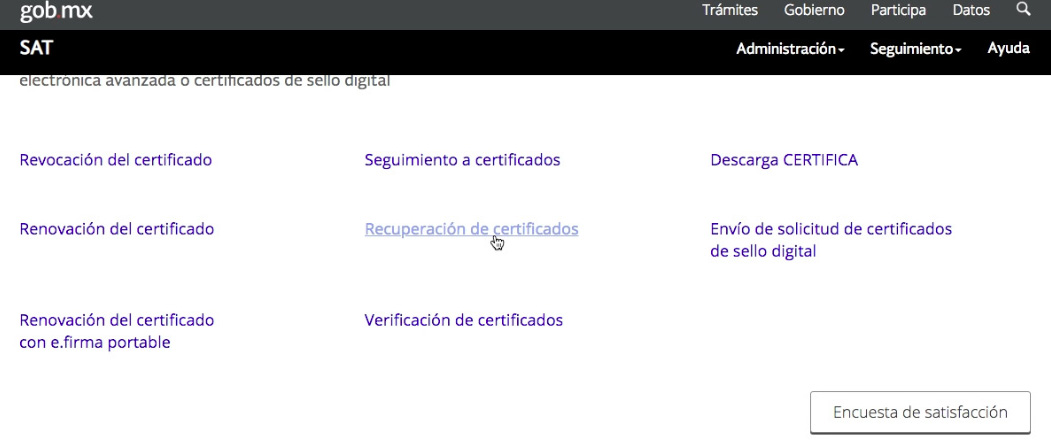1051x446 pixels.
Task: Select Recuperación de certificados link
Action: point(471,229)
